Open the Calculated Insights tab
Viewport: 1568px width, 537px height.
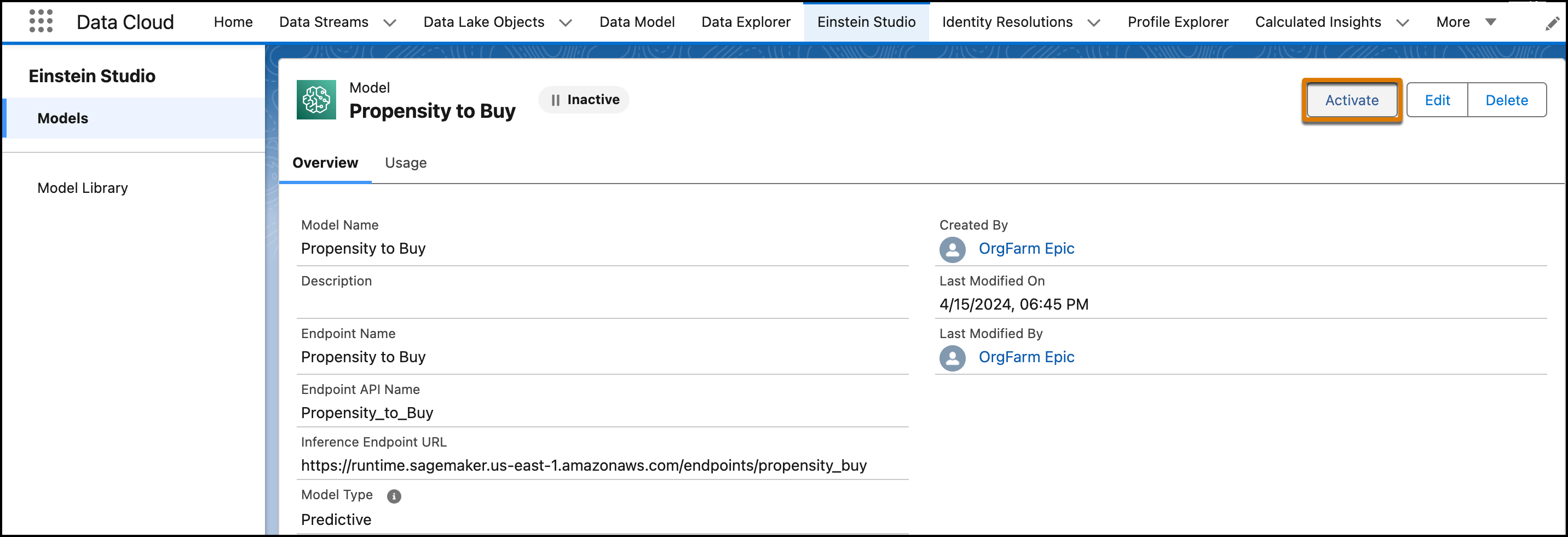(1318, 22)
